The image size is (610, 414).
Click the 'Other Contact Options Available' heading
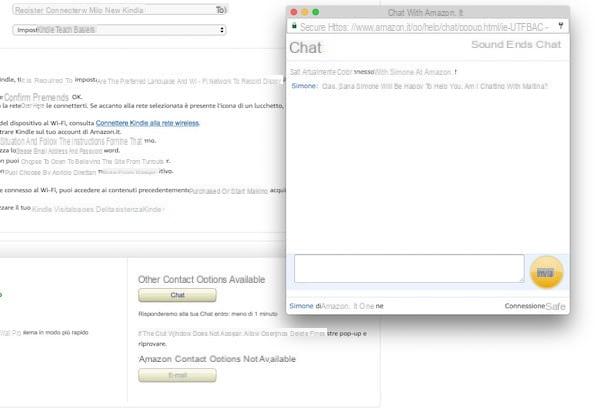click(202, 279)
